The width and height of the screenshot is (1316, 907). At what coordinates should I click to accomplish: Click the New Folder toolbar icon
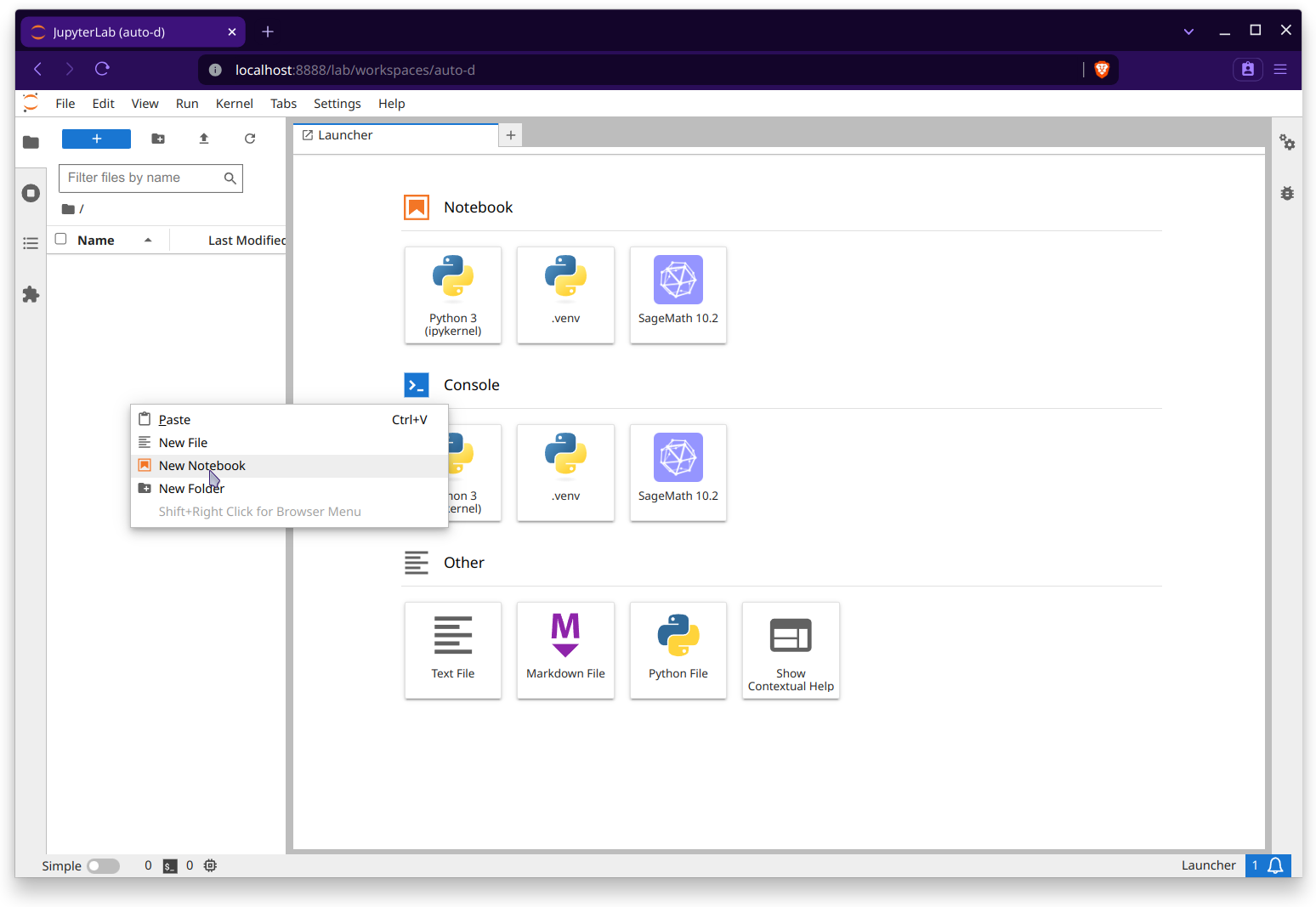158,139
